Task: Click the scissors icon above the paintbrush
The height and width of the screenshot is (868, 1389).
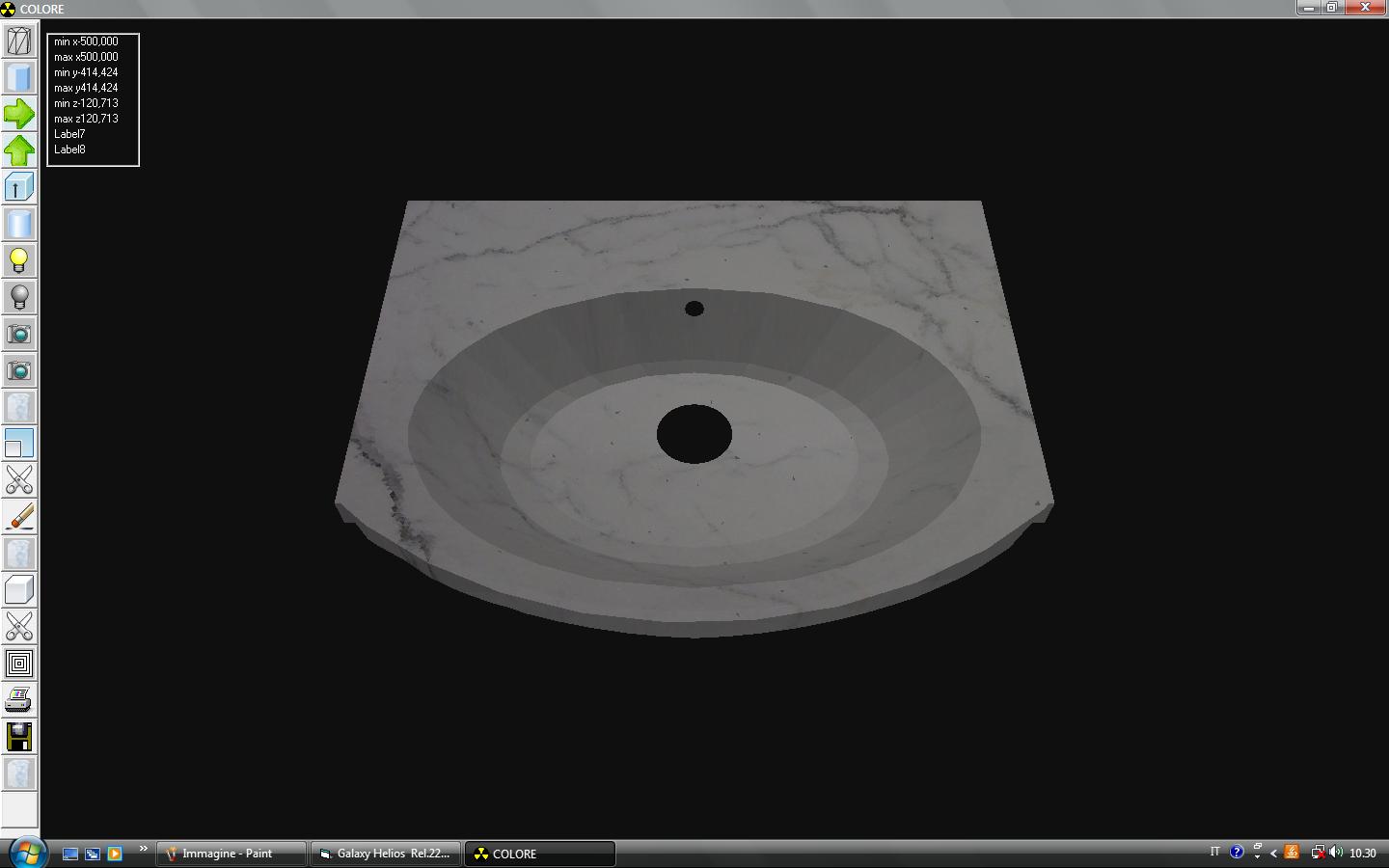Action: pos(19,480)
